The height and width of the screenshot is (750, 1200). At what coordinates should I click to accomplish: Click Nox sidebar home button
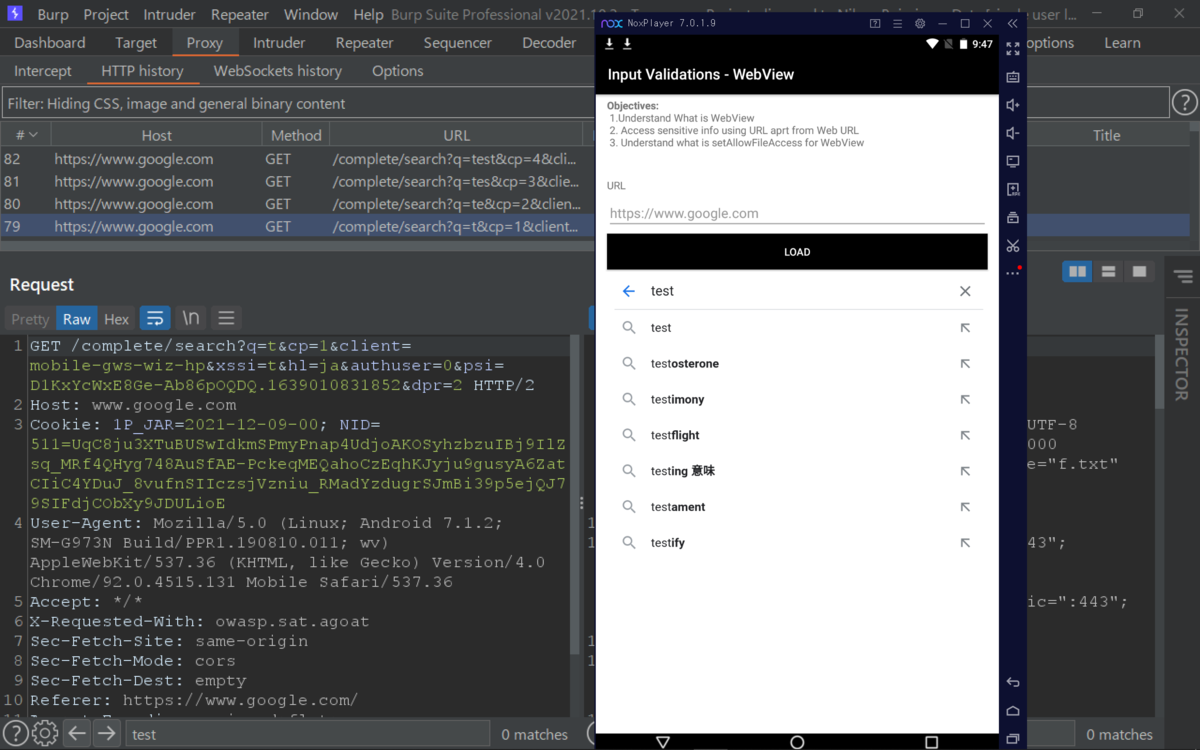pos(1013,711)
